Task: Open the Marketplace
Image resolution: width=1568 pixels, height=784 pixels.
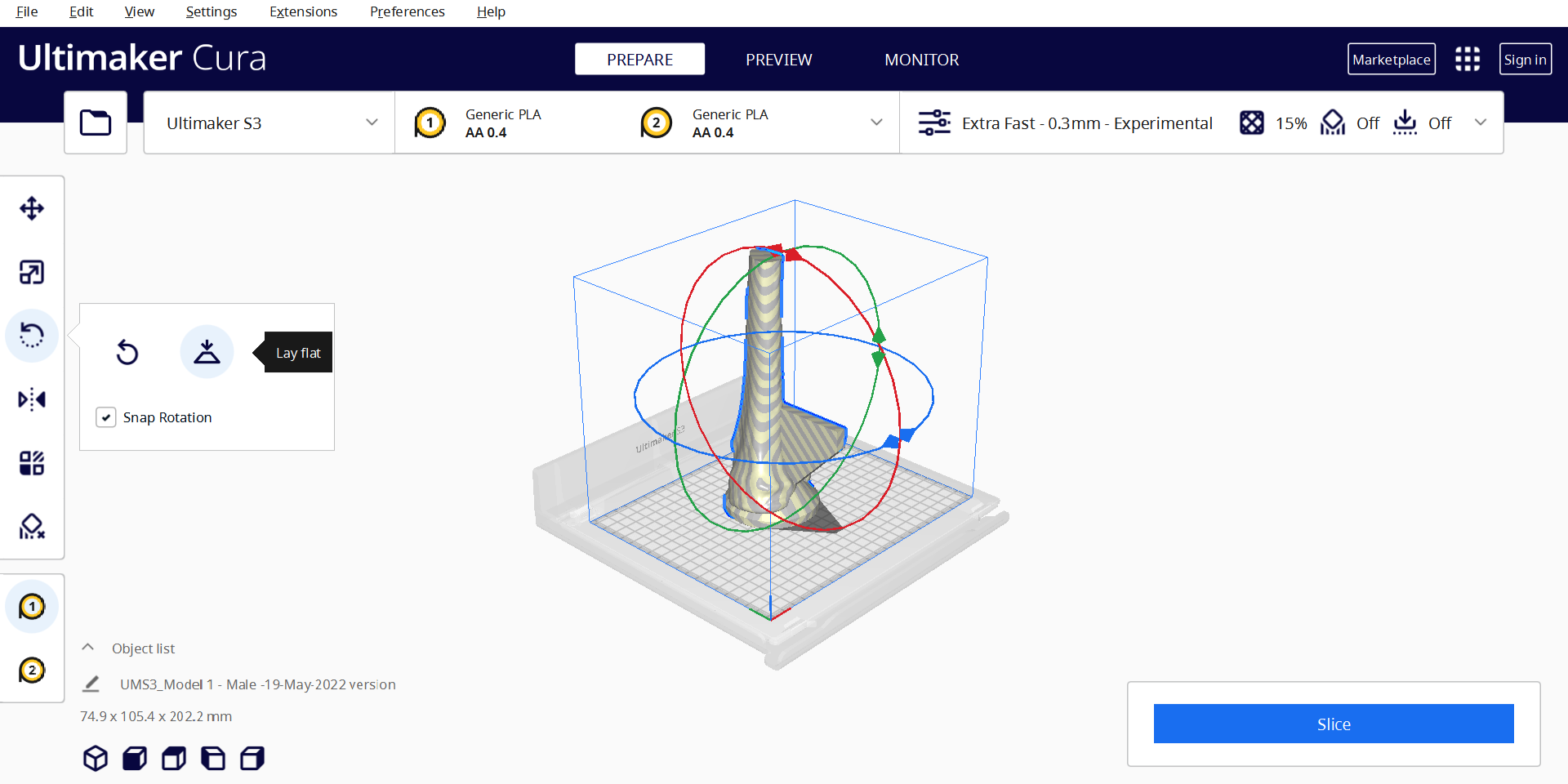Action: (x=1391, y=60)
